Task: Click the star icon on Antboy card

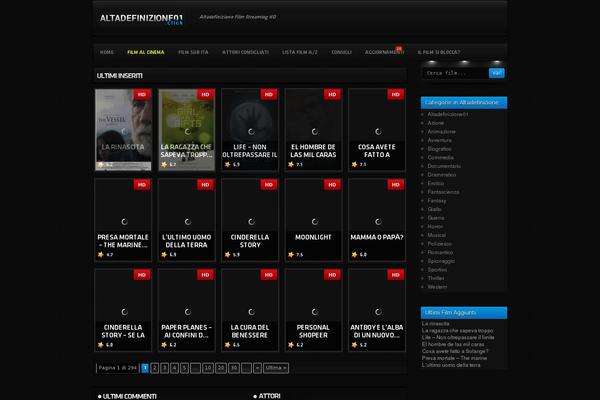Action: (354, 345)
